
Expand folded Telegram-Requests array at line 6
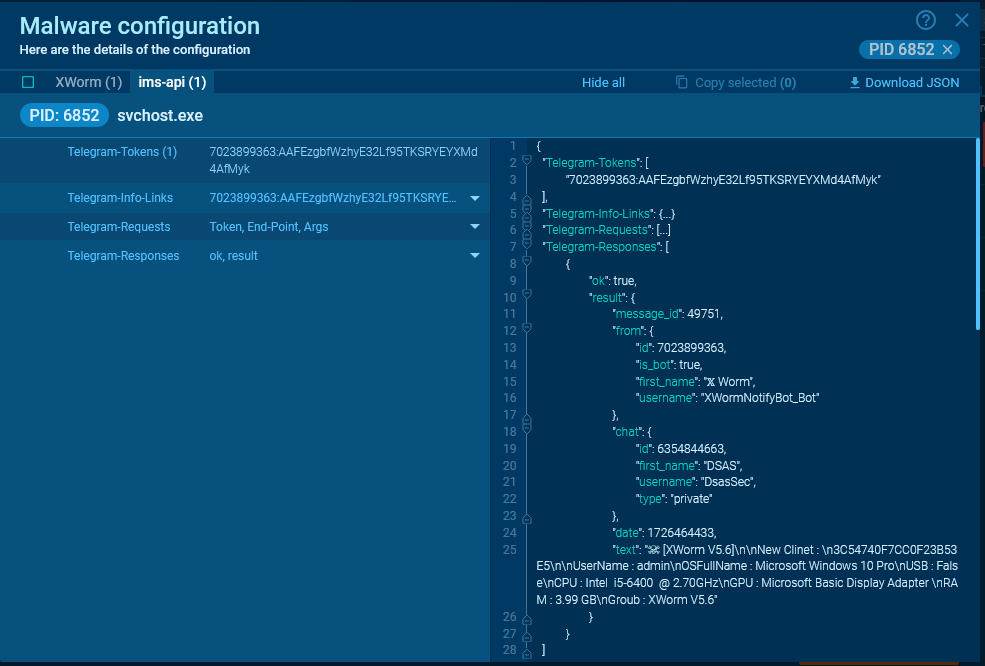click(526, 230)
